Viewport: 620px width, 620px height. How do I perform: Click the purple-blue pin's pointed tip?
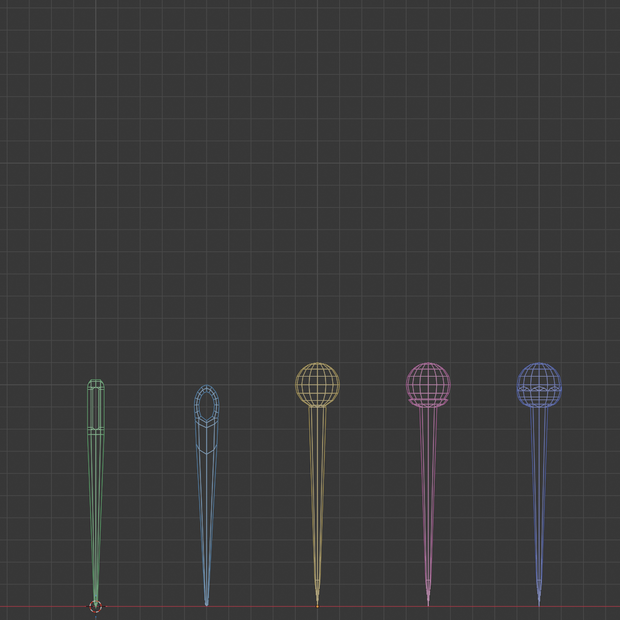pyautogui.click(x=539, y=598)
